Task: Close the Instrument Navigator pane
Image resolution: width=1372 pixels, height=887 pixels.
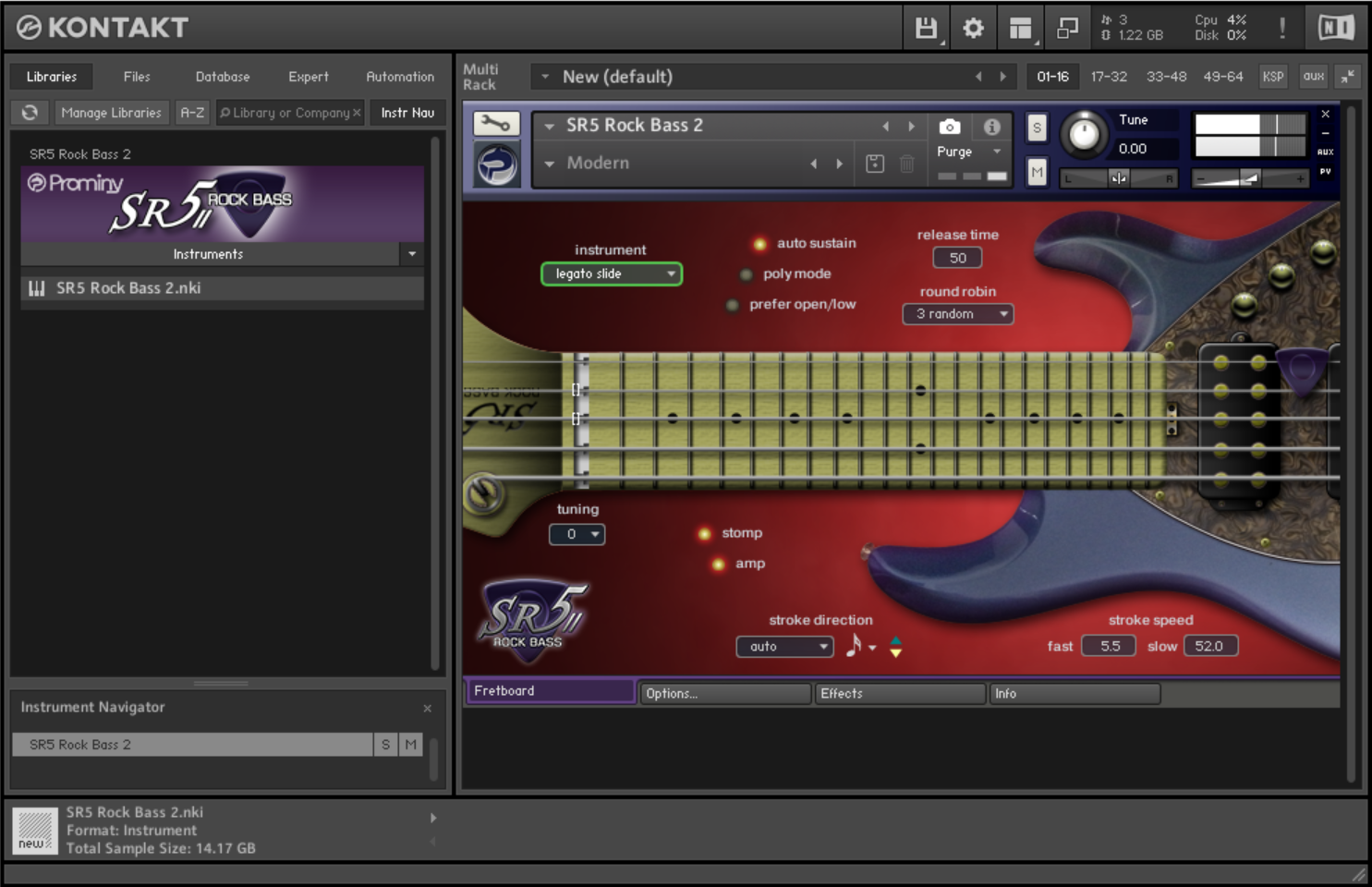Action: pyautogui.click(x=427, y=709)
